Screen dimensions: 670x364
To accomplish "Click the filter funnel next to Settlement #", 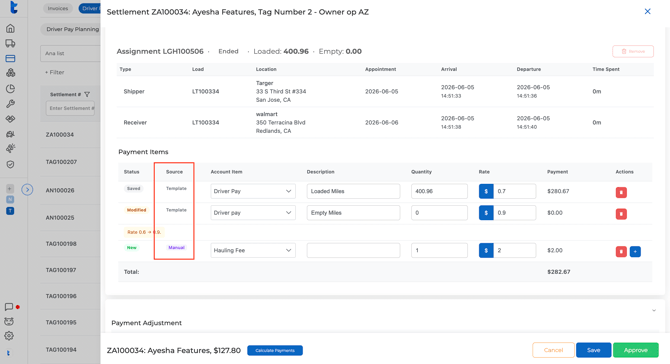I will coord(87,94).
